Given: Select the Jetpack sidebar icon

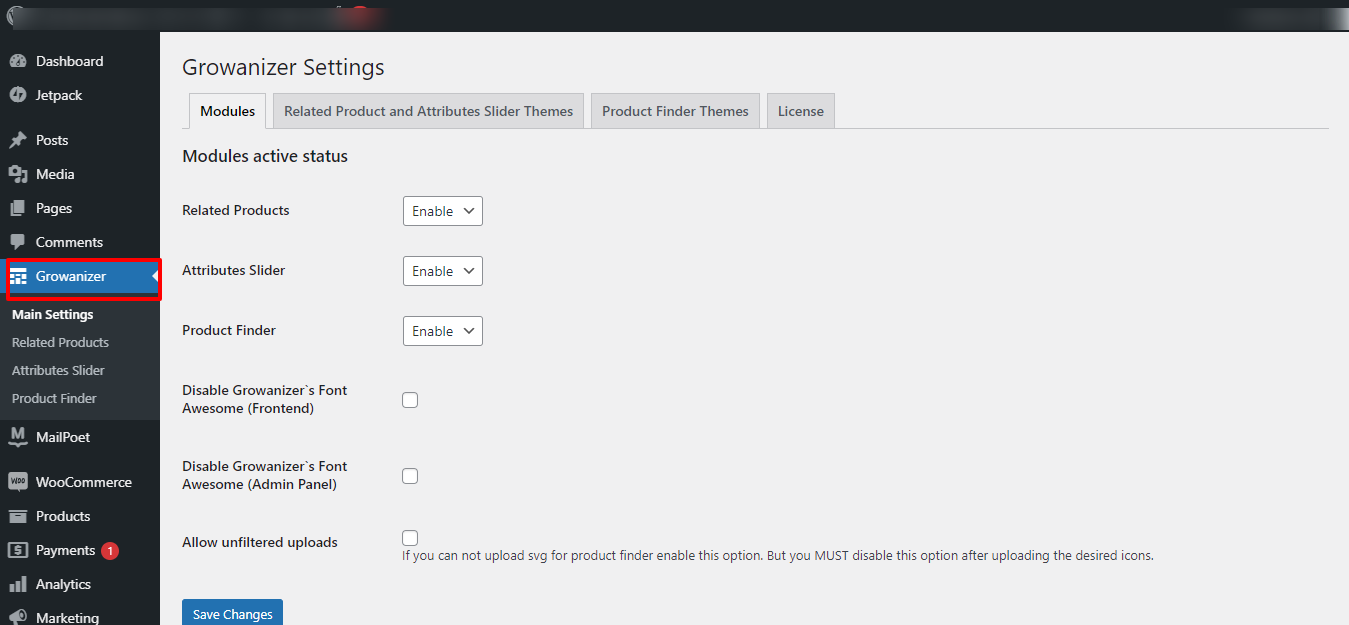Looking at the screenshot, I should (20, 95).
